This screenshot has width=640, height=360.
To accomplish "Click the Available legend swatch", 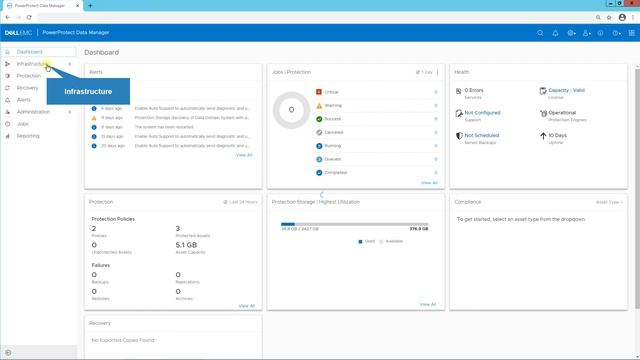I will point(381,242).
